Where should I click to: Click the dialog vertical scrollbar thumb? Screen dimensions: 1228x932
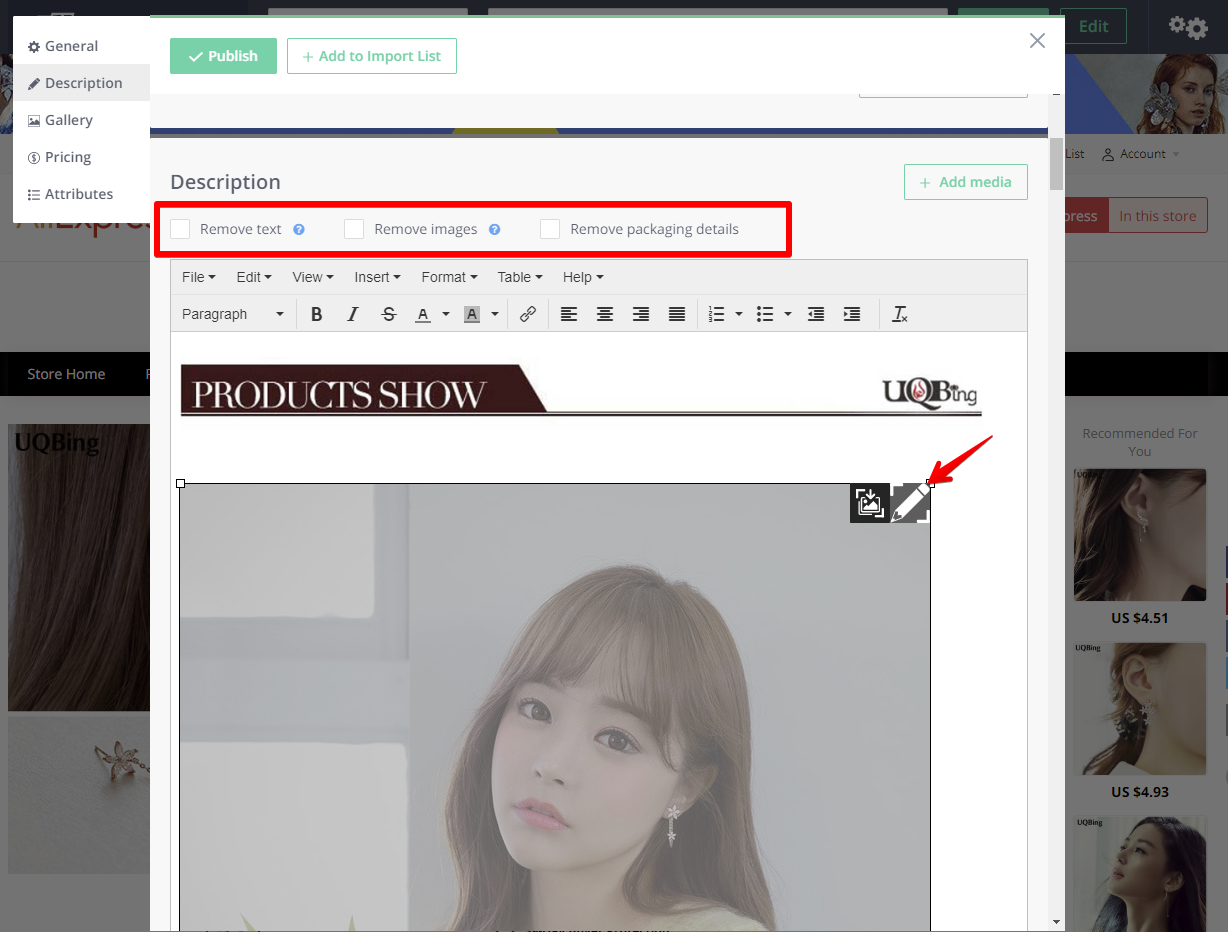pyautogui.click(x=1056, y=164)
